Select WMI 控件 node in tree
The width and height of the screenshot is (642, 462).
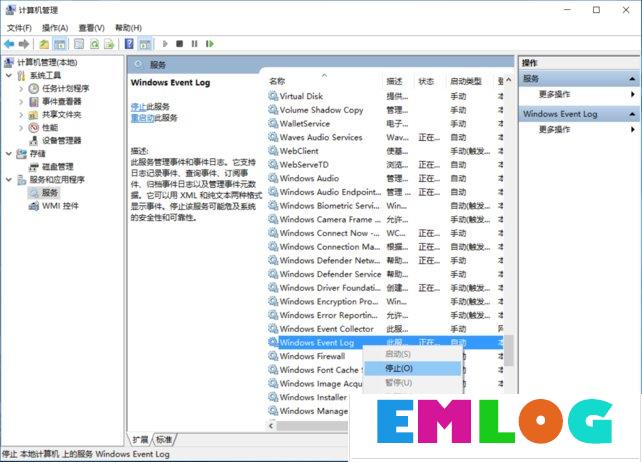point(60,206)
